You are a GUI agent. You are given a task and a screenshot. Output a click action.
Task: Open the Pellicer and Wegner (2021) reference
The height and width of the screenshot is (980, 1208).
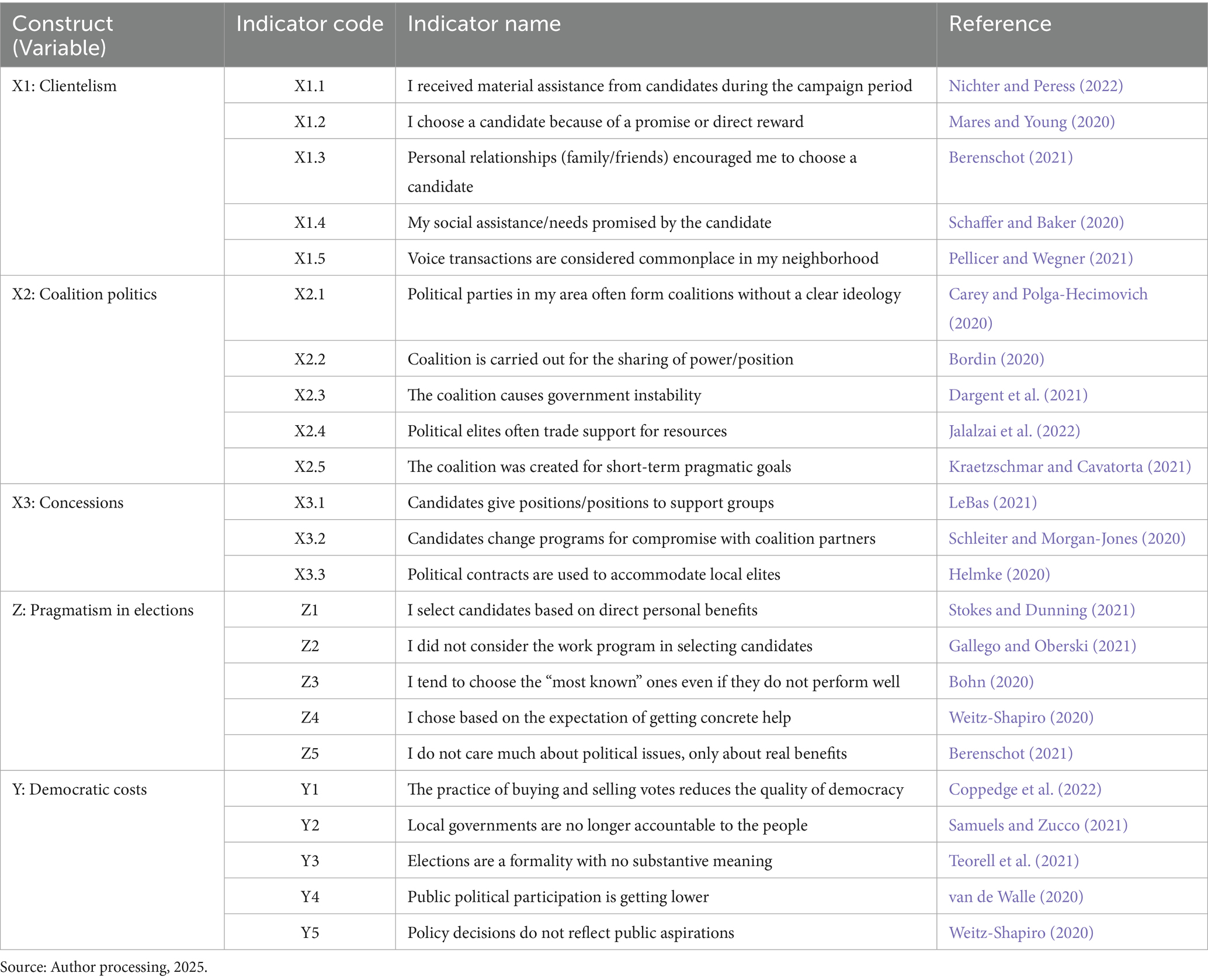pos(1040,258)
